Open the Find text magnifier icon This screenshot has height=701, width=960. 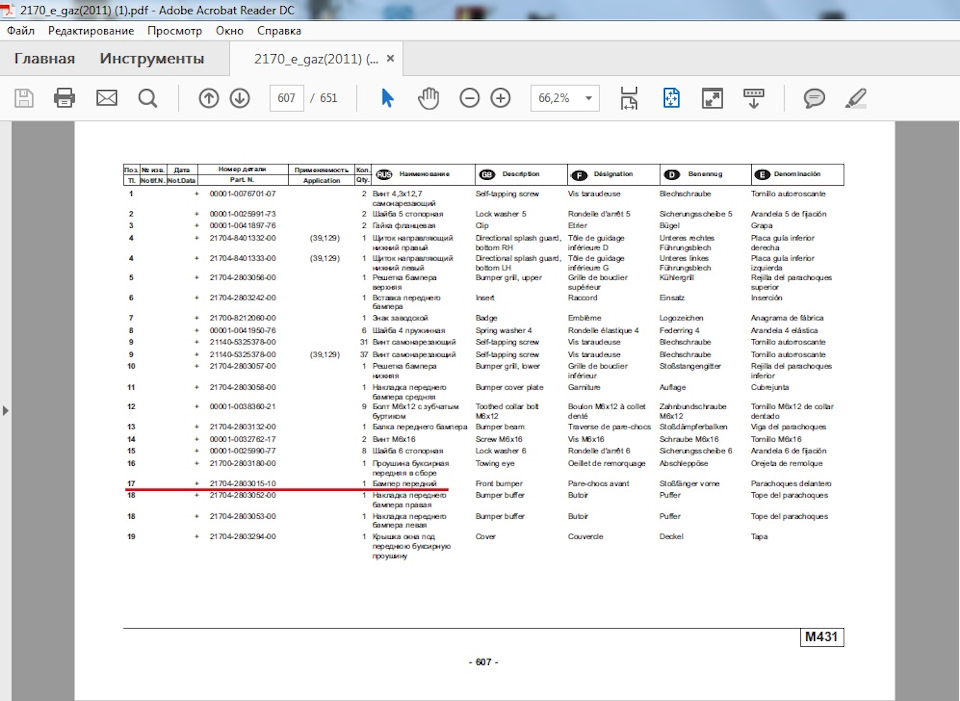[148, 98]
